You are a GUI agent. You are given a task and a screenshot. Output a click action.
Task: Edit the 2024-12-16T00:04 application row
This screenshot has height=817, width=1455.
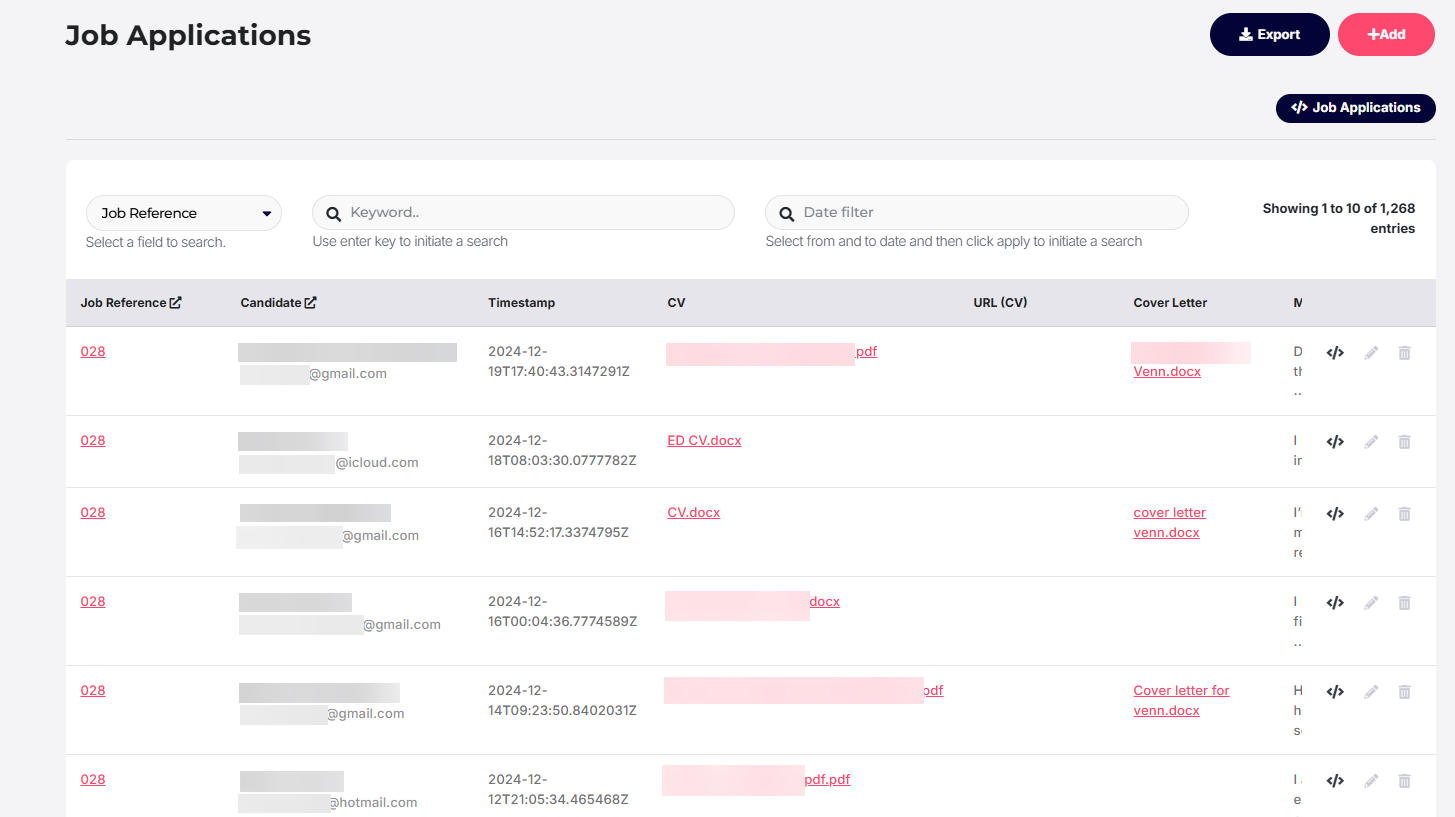(1371, 603)
